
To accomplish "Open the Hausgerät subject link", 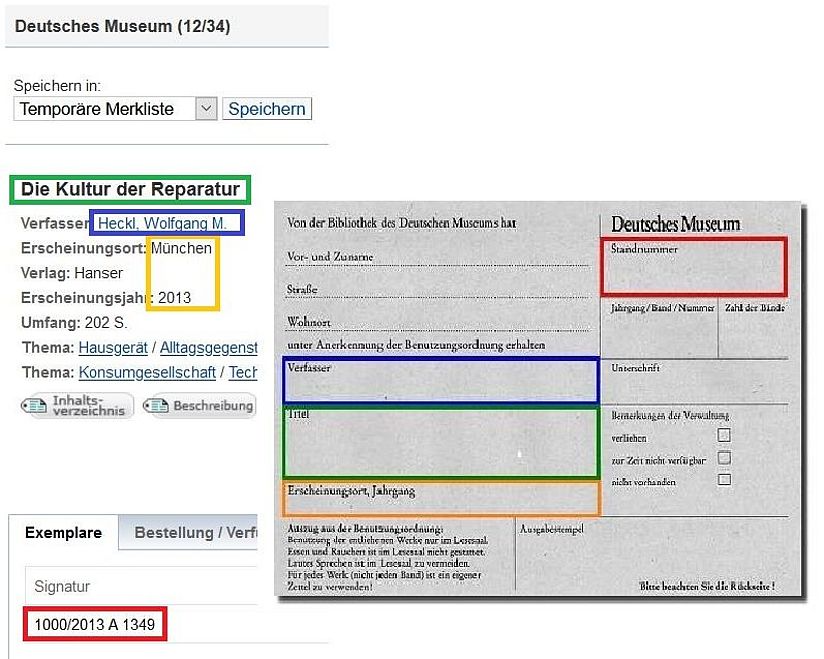I will [113, 348].
